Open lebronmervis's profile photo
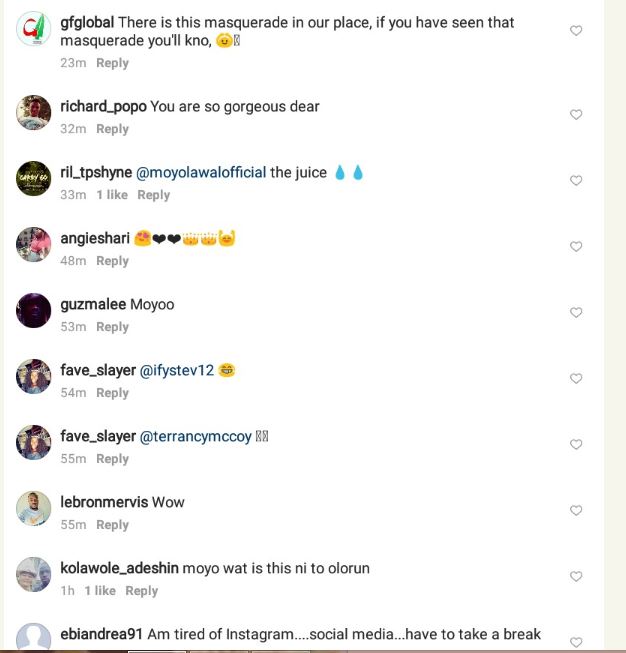 pos(34,509)
